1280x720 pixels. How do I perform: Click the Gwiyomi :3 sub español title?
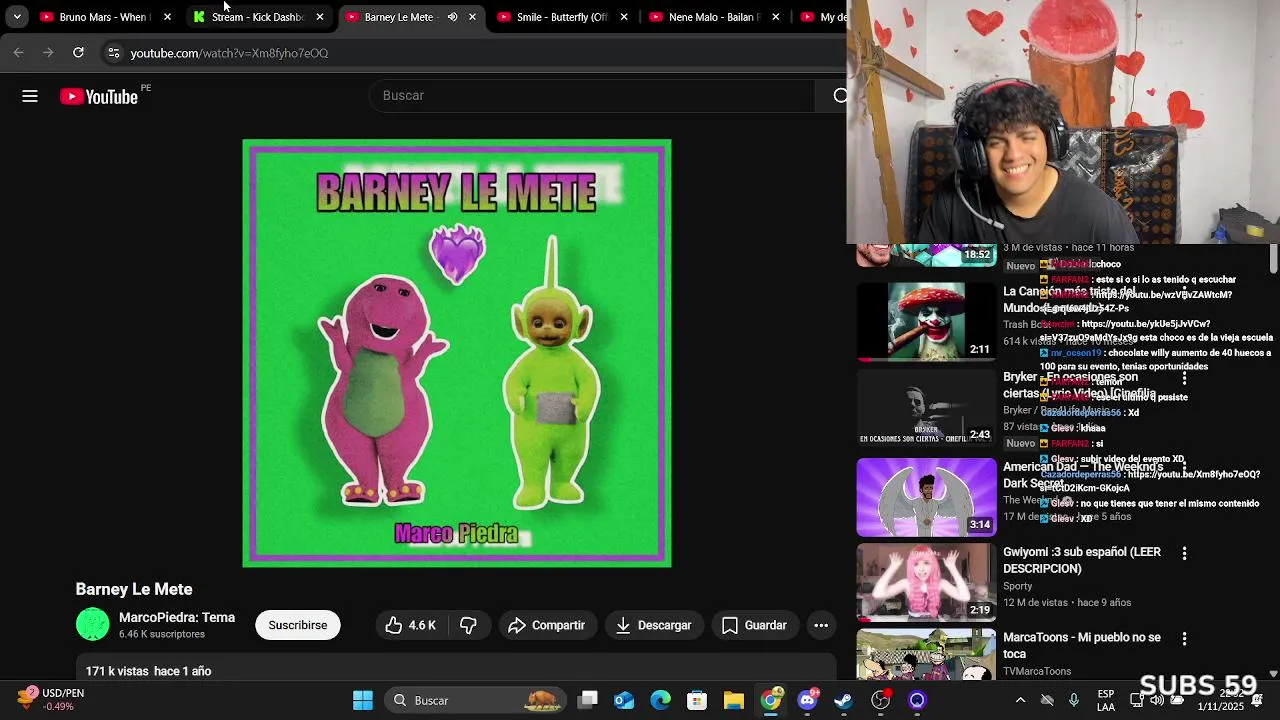click(x=1082, y=560)
